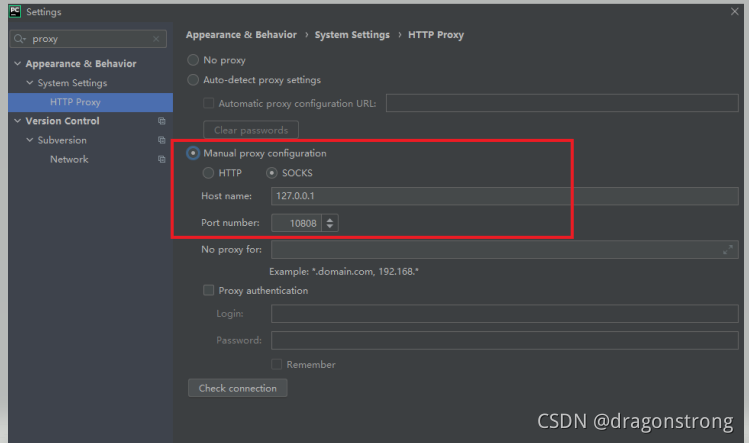
Task: Choose the SOCKS proxy type radio
Action: (271, 173)
